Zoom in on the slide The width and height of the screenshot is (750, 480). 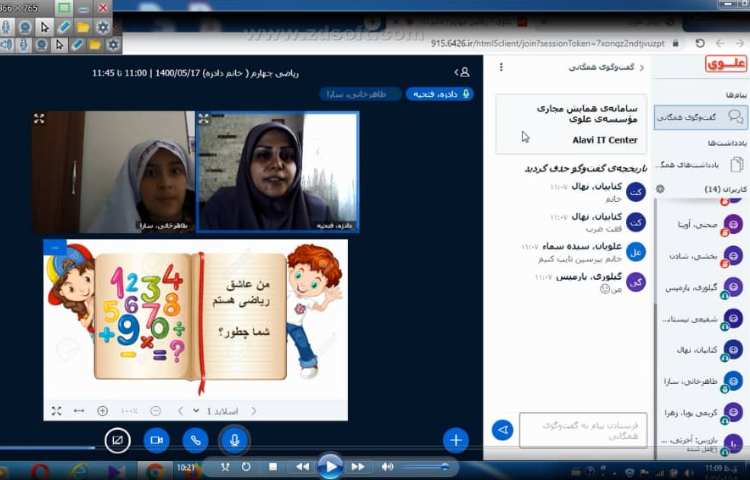pos(102,411)
